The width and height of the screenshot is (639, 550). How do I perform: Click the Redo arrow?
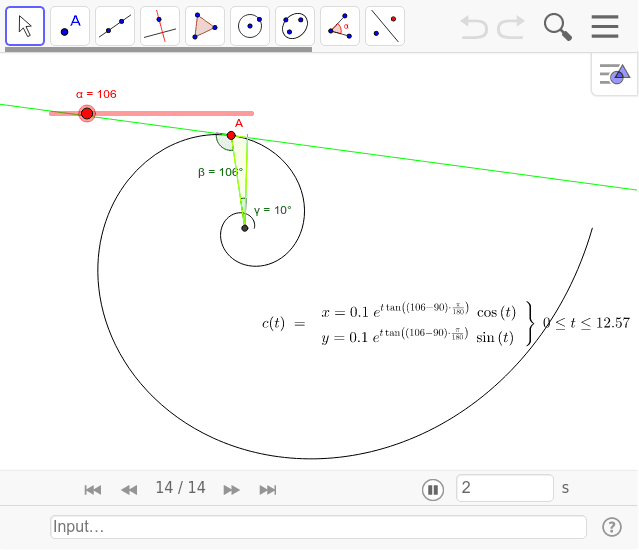511,27
